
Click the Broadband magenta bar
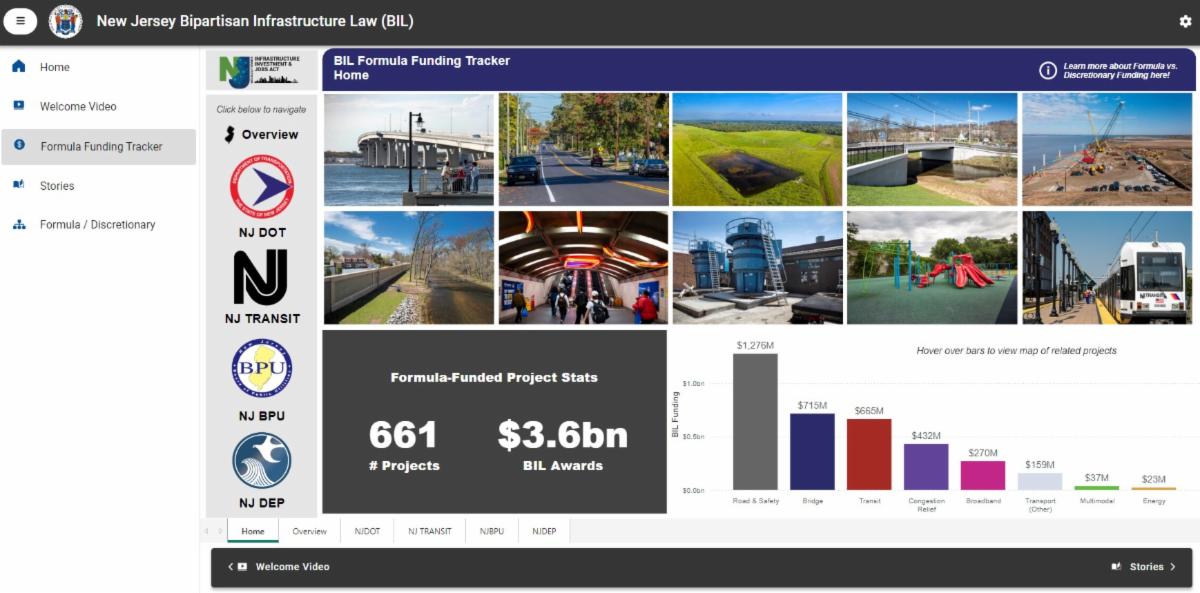[x=983, y=475]
